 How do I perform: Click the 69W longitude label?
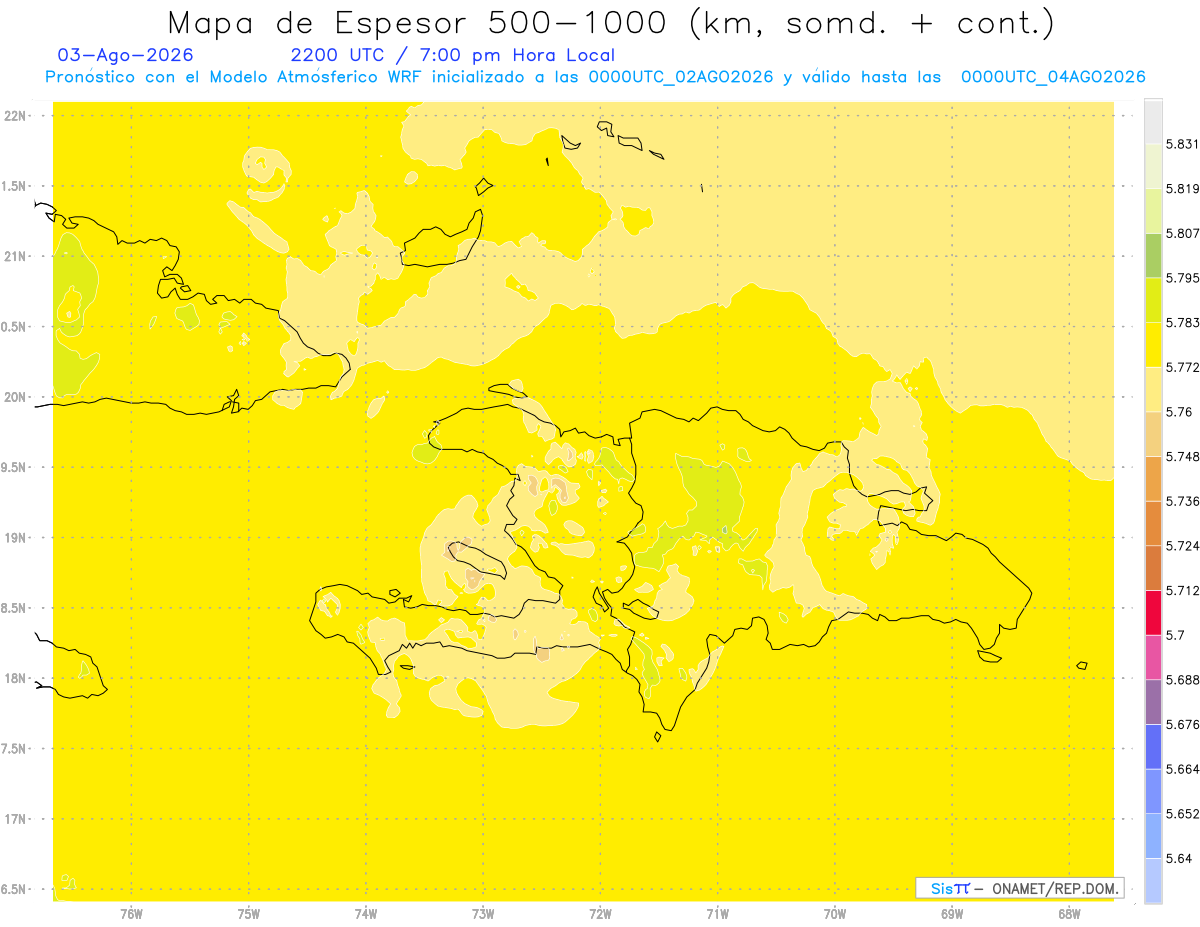tap(952, 914)
